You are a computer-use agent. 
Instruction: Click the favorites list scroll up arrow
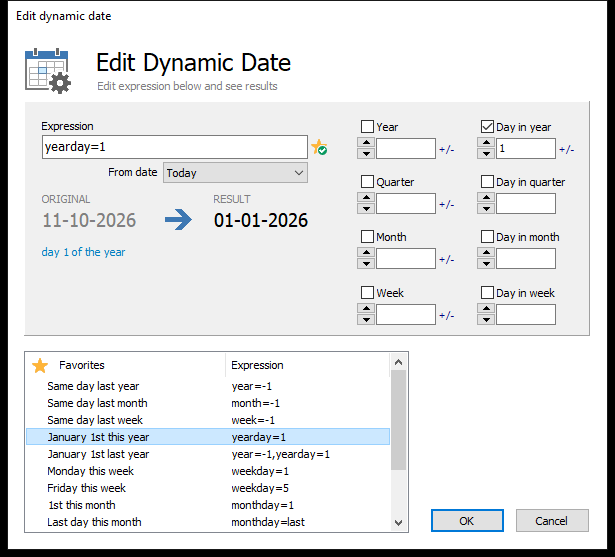398,362
